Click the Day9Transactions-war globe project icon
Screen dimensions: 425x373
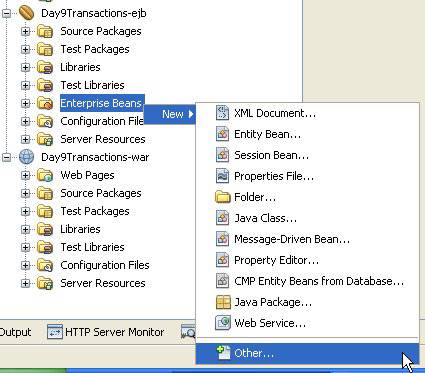[x=26, y=157]
